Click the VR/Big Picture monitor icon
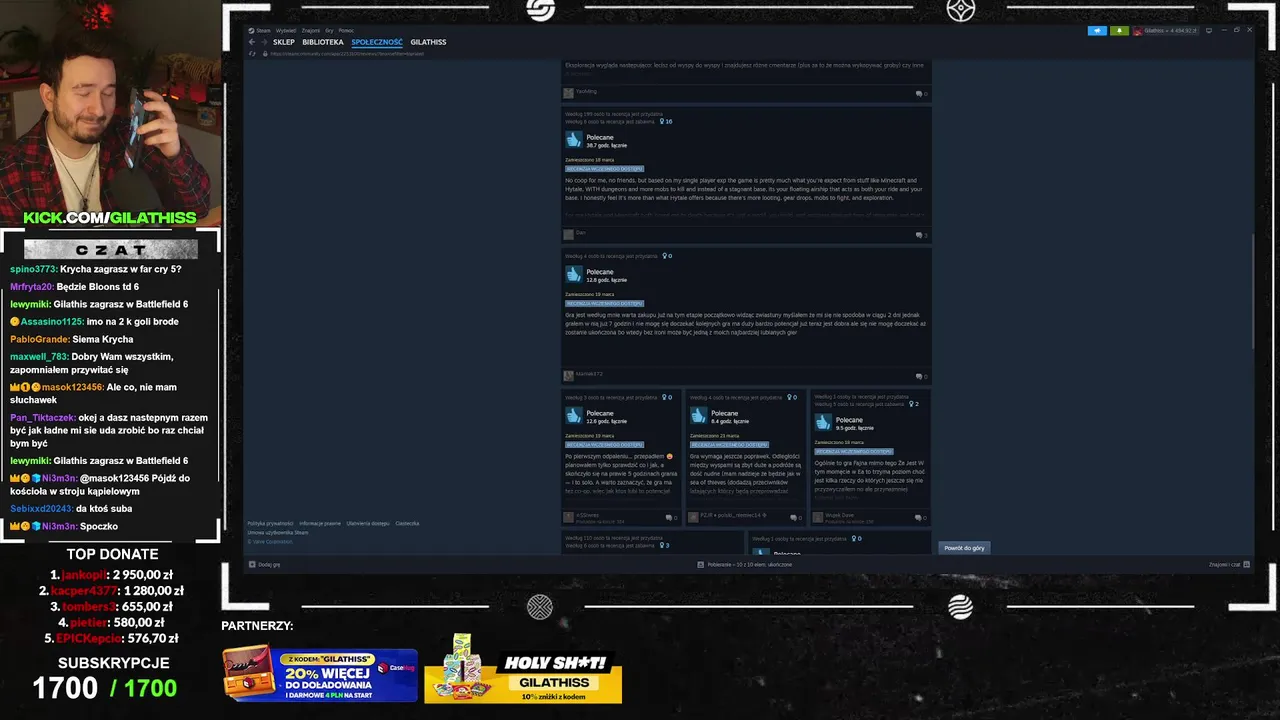This screenshot has height=720, width=1280. coord(1209,31)
